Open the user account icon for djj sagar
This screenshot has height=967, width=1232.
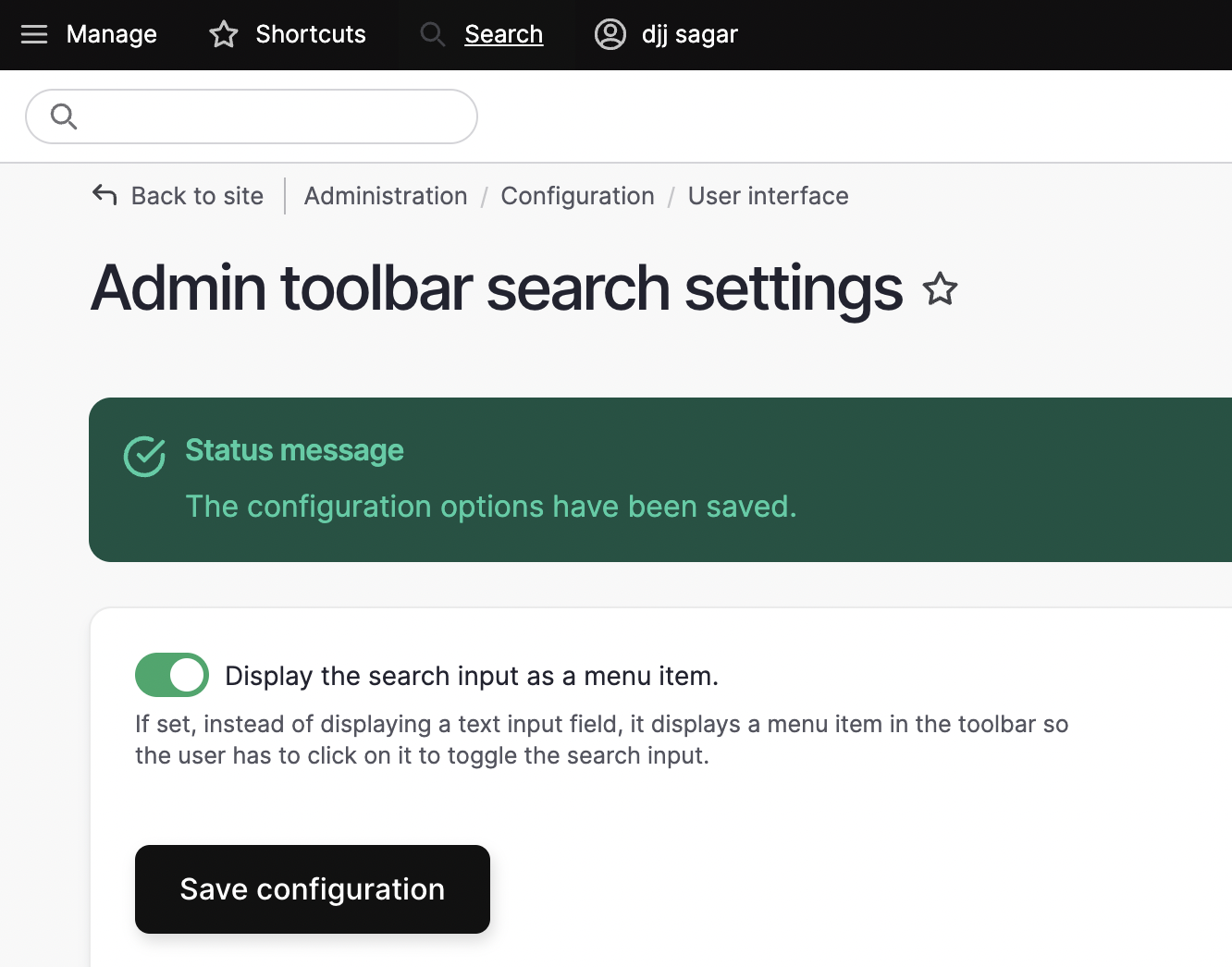(x=610, y=34)
